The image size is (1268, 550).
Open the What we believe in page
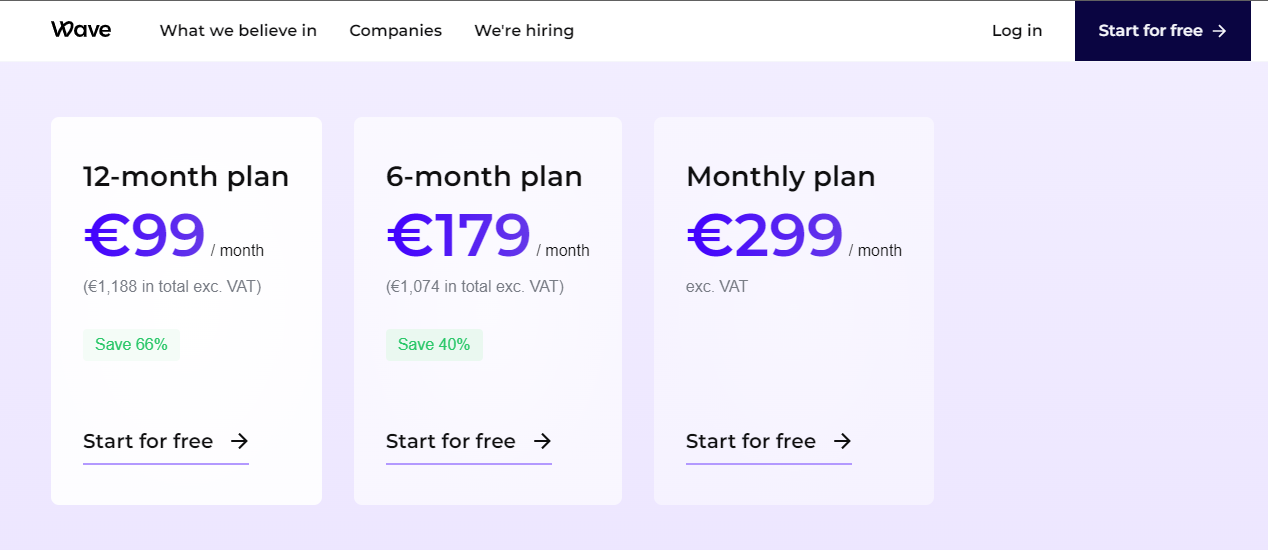click(238, 31)
